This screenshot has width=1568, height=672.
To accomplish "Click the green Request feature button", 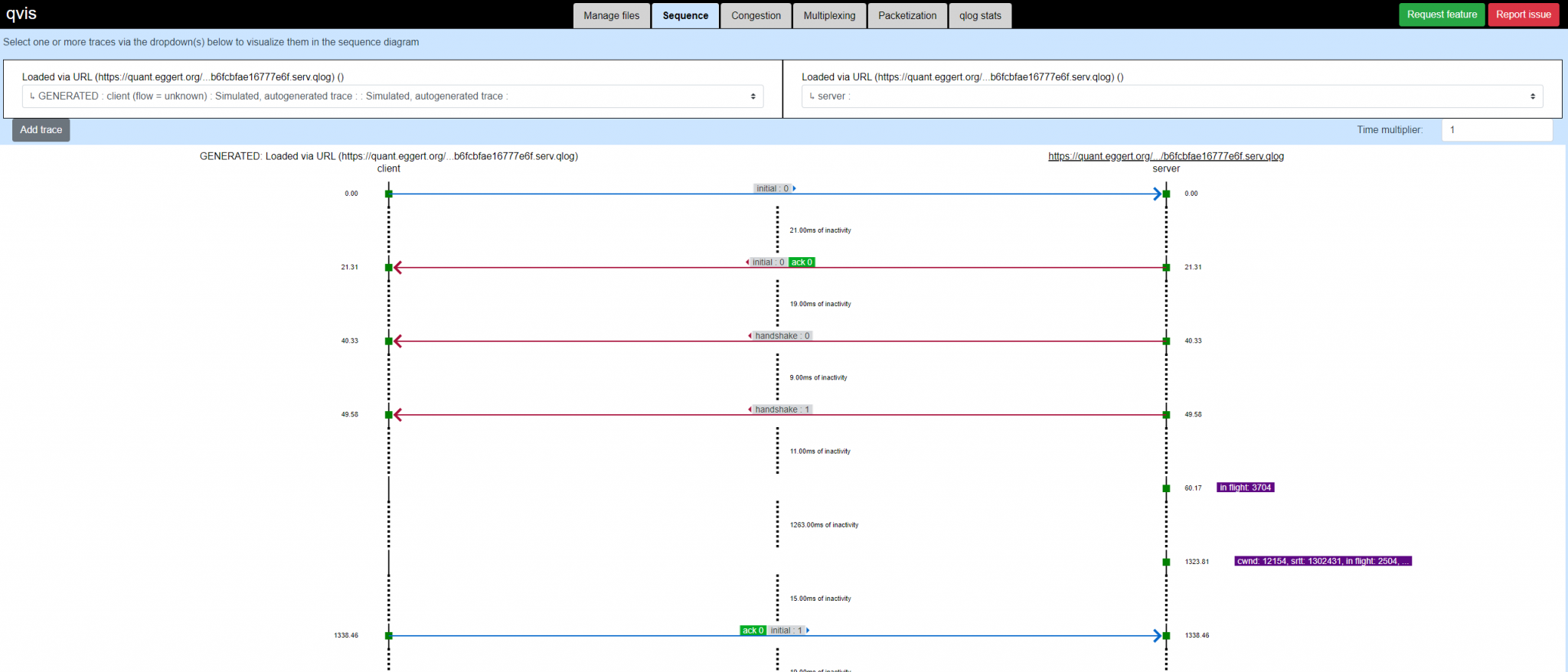I will 1442,15.
